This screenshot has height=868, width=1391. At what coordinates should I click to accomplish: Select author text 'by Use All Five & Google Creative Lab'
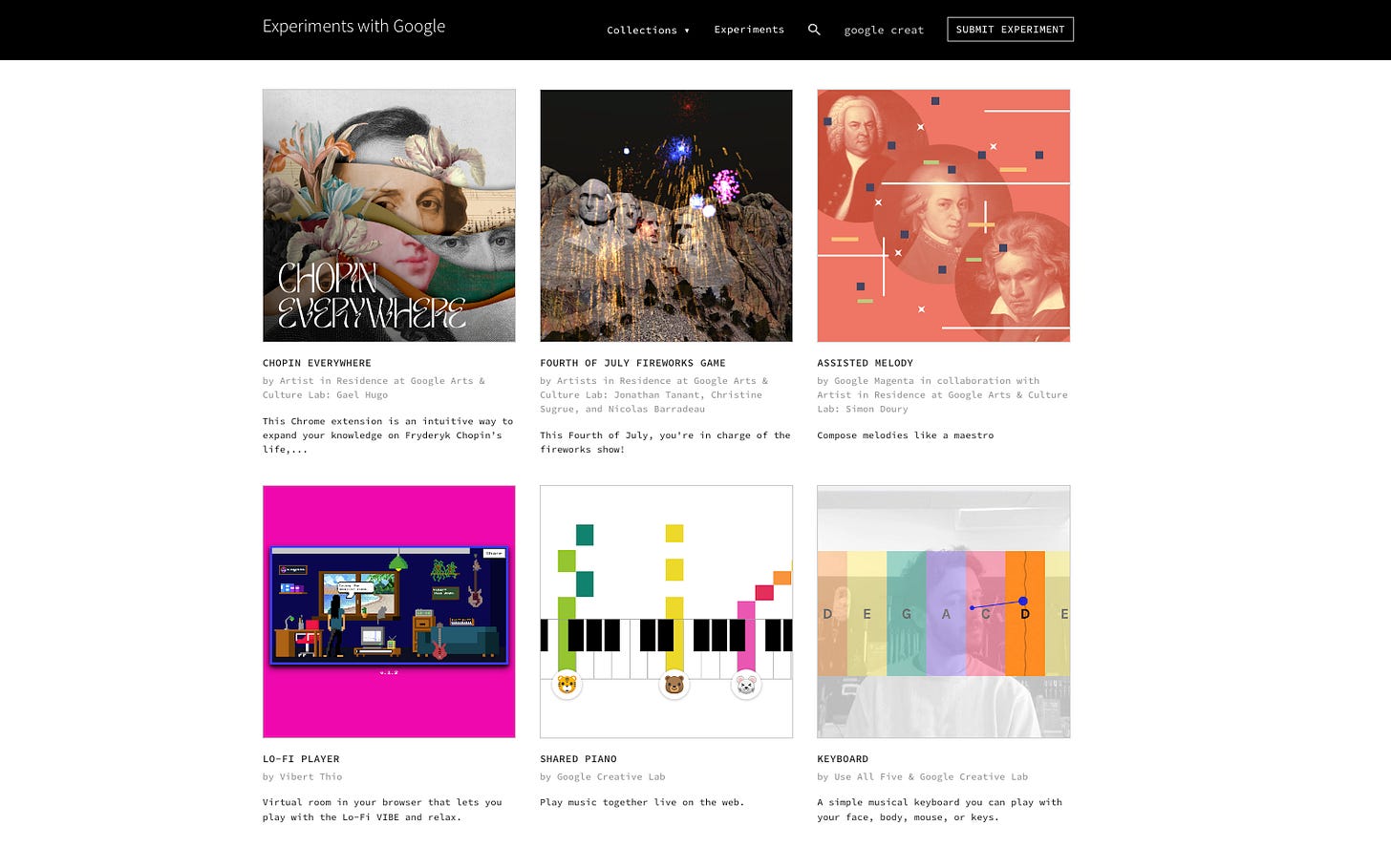coord(923,776)
